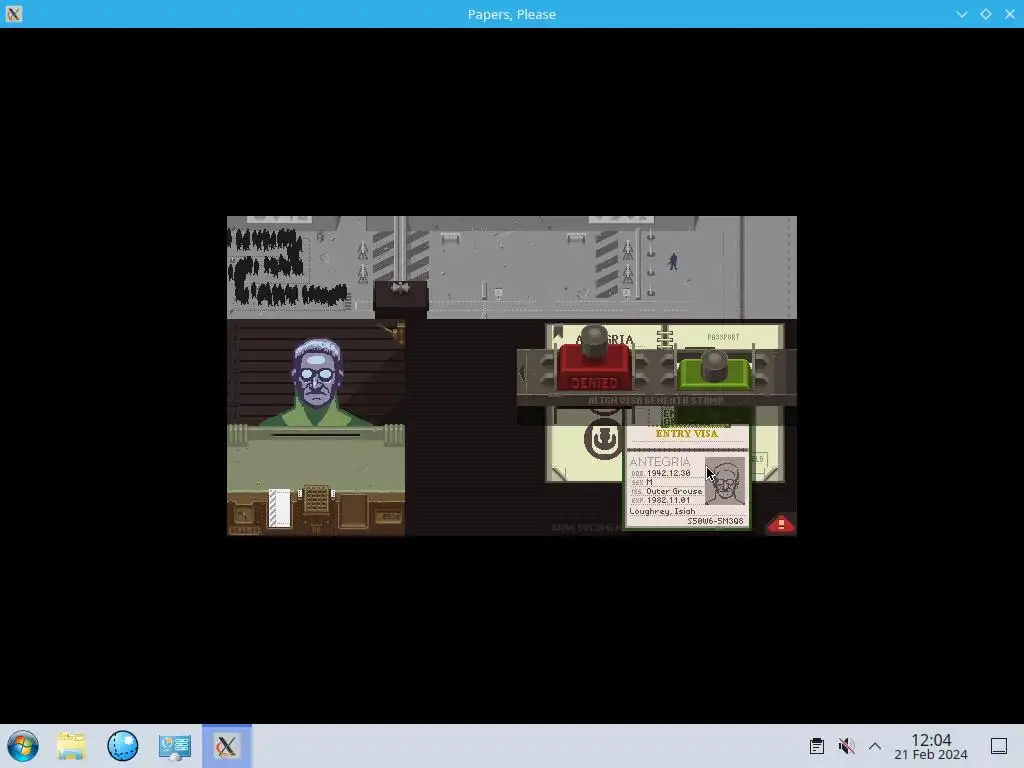Click the red discrepancy alert button
Screen dimensions: 1024x768
tap(781, 524)
